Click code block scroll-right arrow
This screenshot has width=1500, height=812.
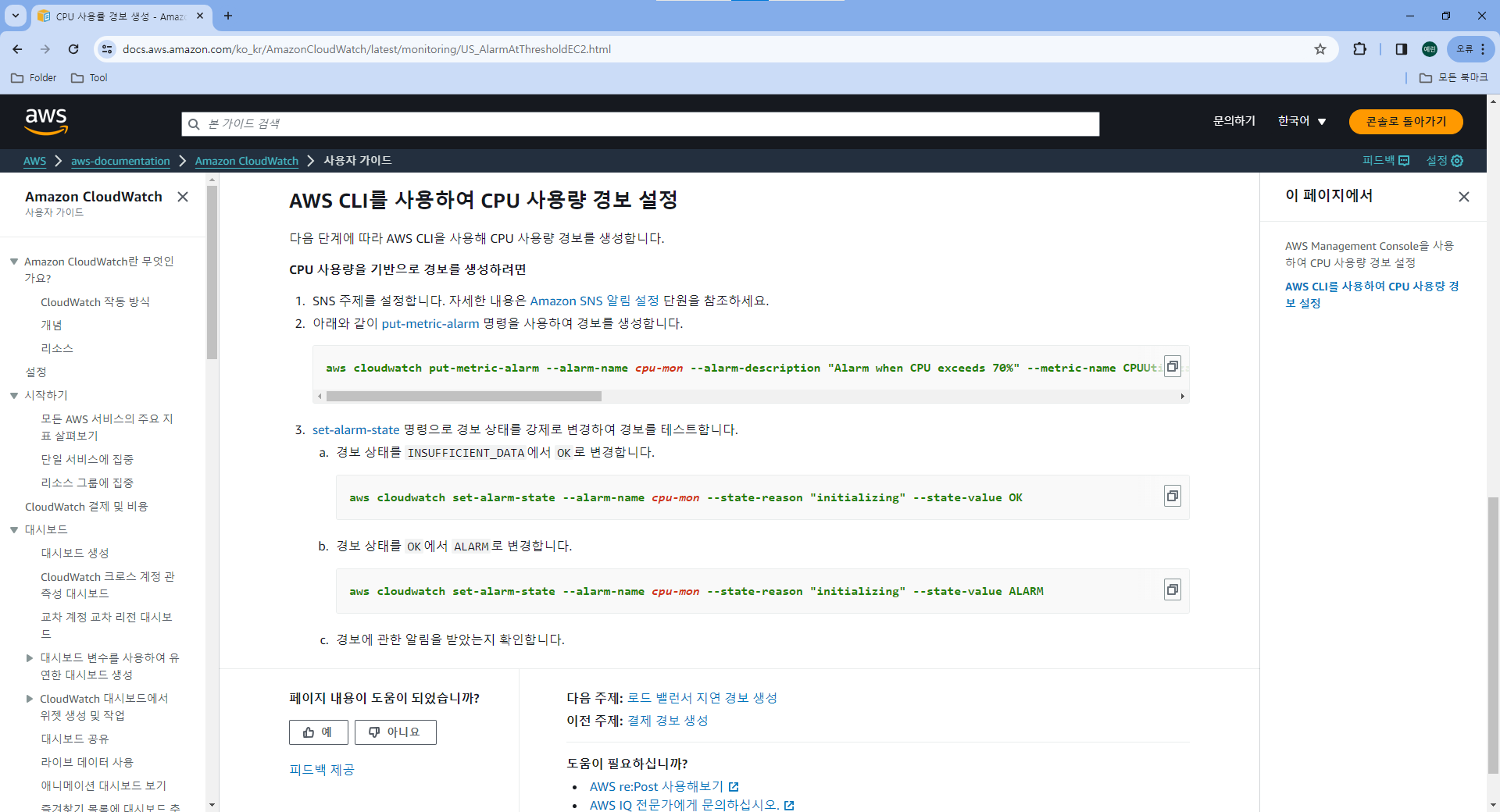point(1182,397)
